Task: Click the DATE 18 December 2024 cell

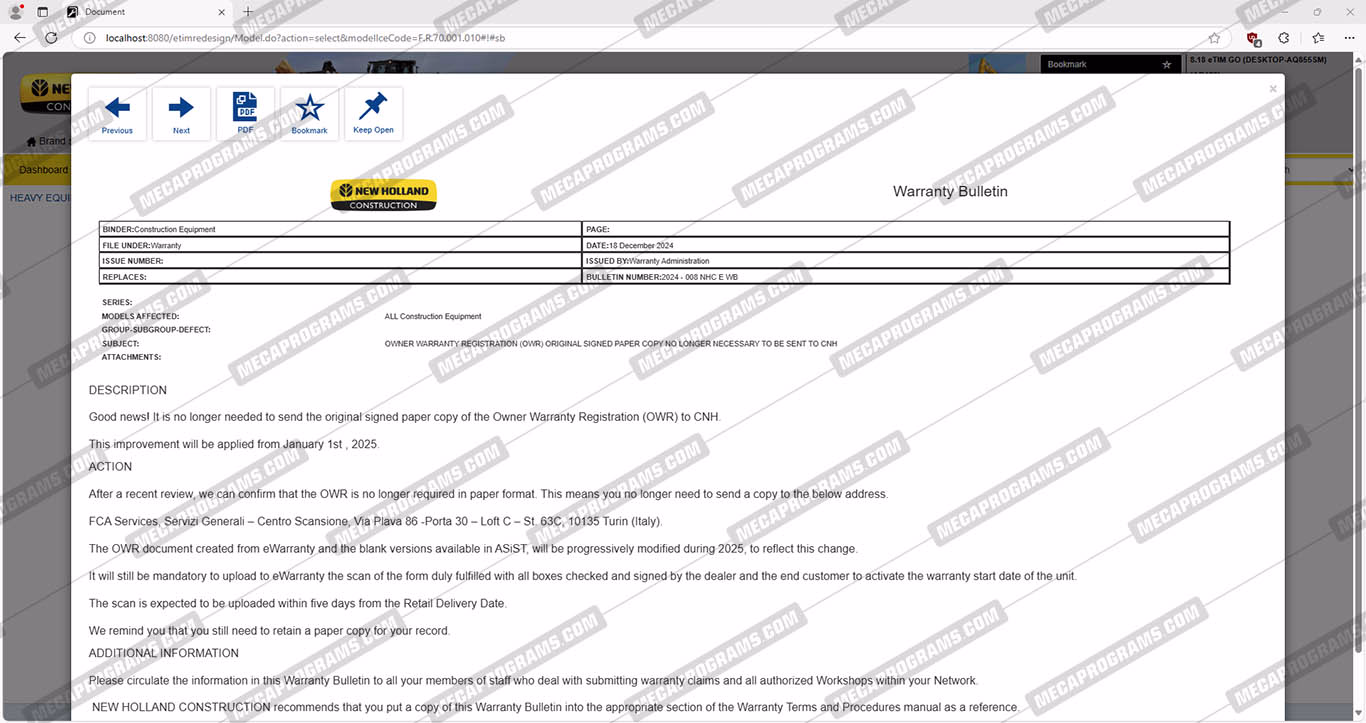Action: pos(906,245)
